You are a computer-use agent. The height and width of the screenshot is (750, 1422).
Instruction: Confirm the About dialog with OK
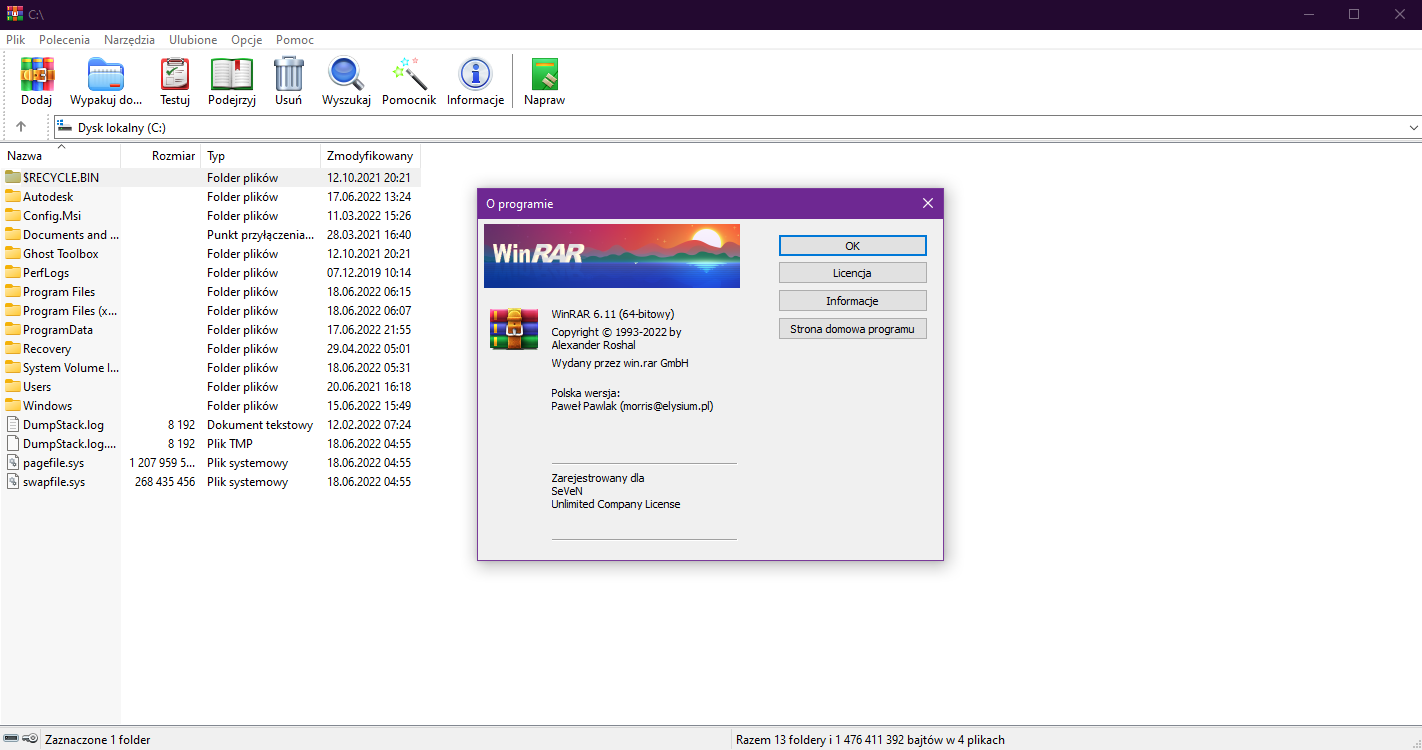point(853,245)
